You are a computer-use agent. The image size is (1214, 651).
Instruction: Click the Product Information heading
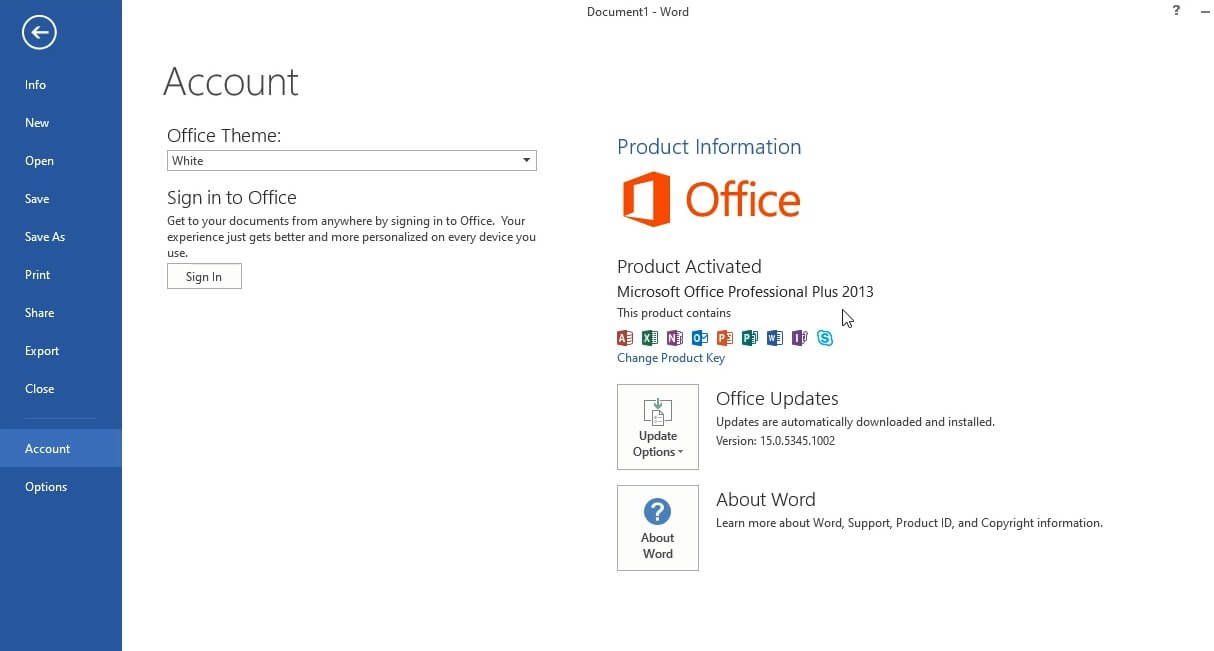709,147
